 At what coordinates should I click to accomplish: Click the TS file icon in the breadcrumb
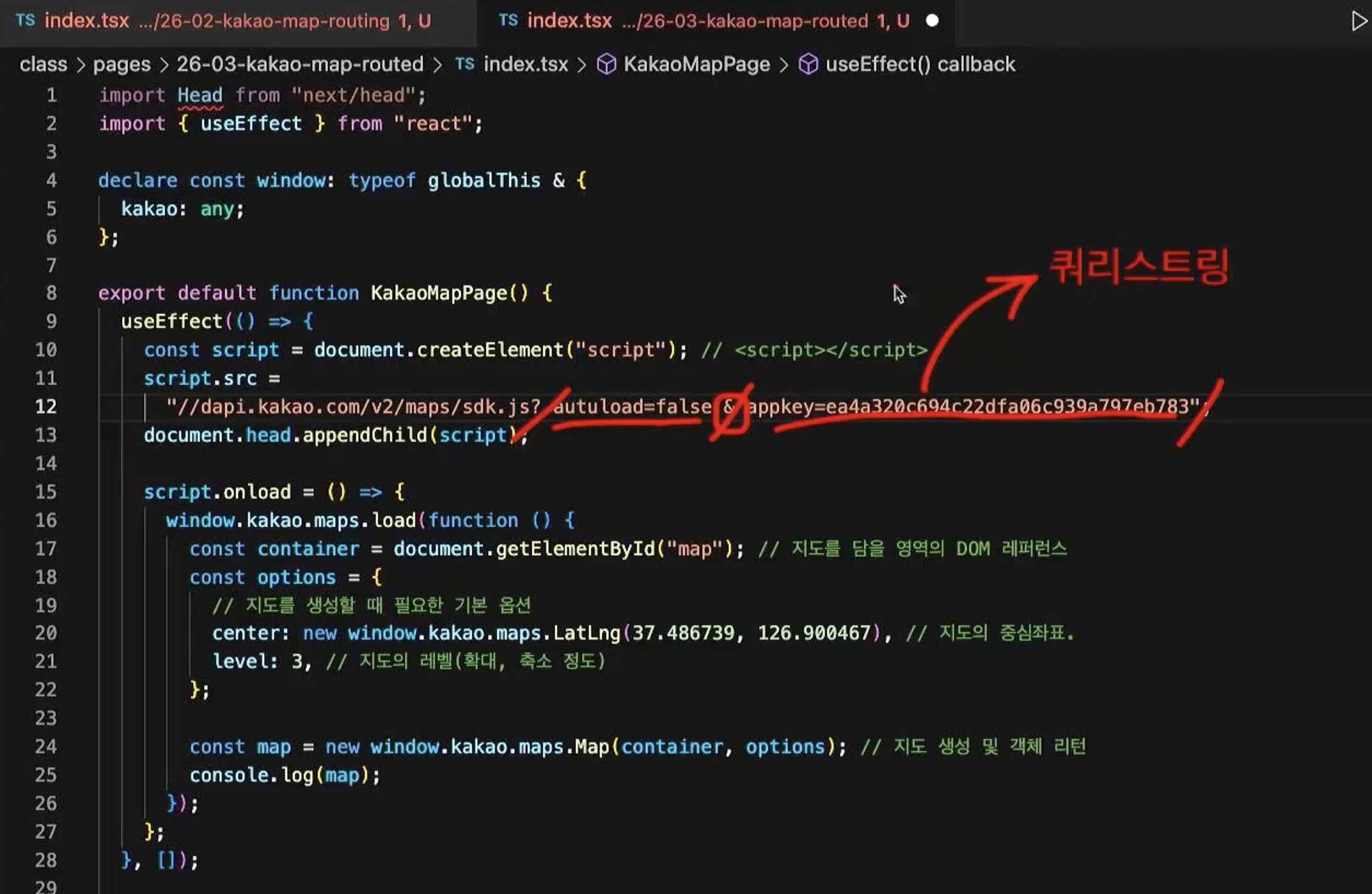click(464, 63)
